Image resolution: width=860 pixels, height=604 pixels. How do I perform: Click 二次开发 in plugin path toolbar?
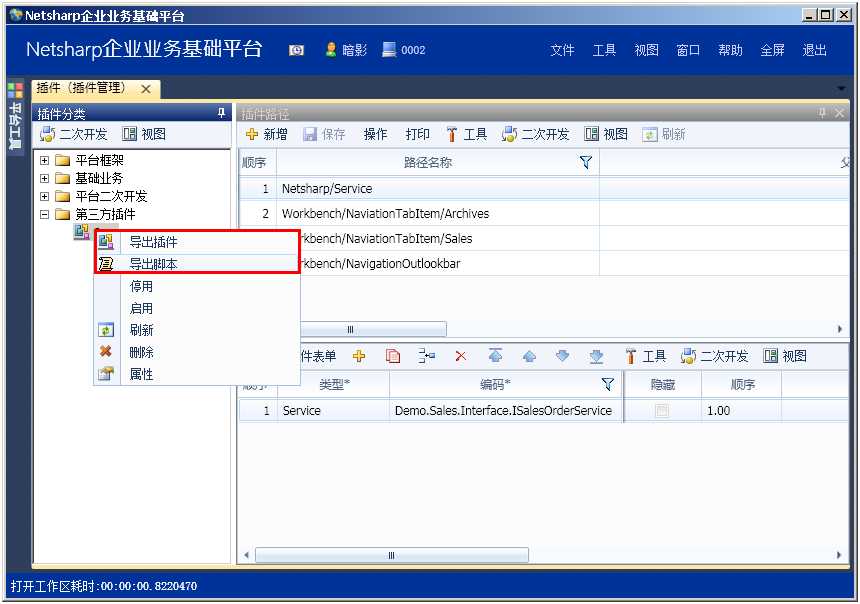535,134
